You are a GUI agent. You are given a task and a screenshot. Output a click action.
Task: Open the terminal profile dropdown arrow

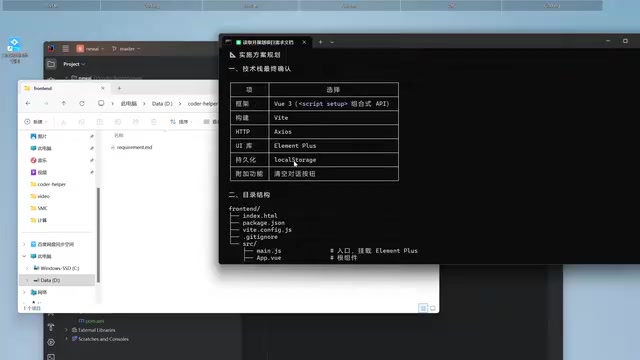[332, 42]
